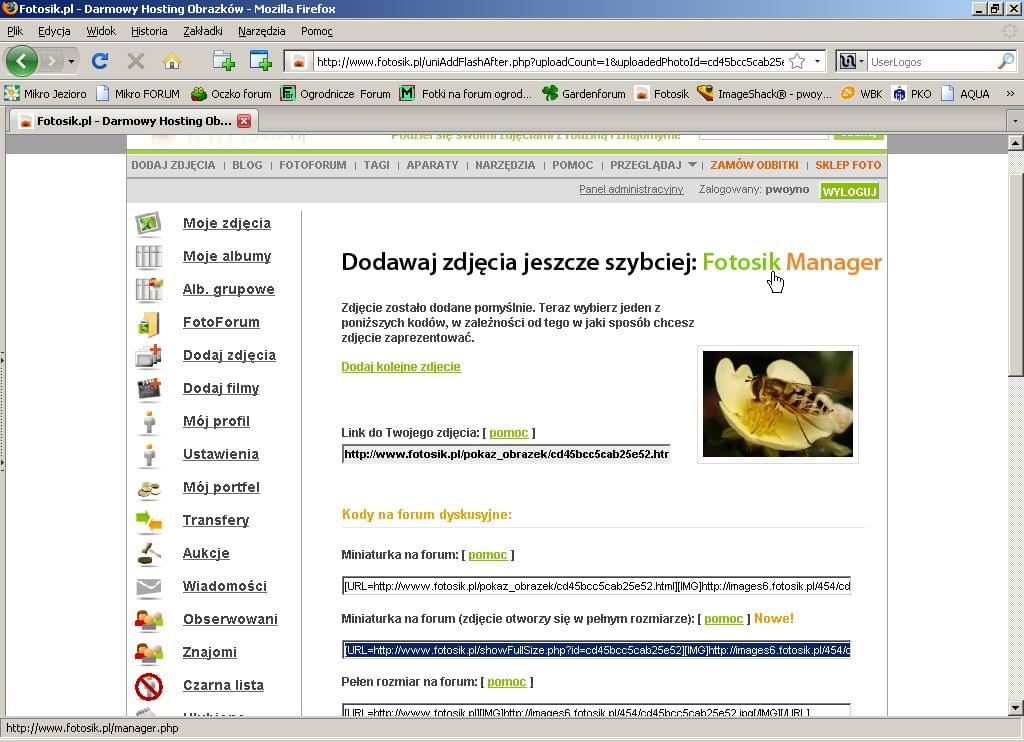The width and height of the screenshot is (1024, 742).
Task: Click the Miniaturka na forum code field
Action: 596,586
